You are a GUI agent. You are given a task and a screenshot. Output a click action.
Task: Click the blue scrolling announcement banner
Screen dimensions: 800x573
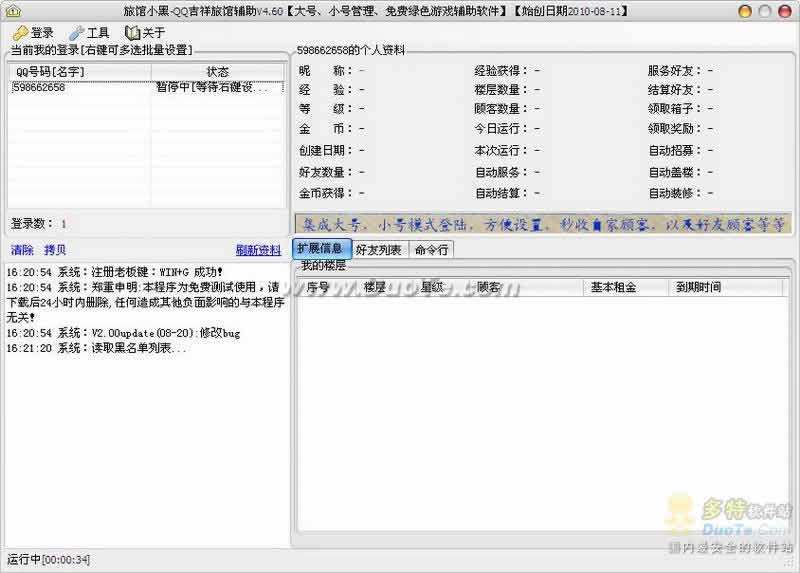coord(543,224)
